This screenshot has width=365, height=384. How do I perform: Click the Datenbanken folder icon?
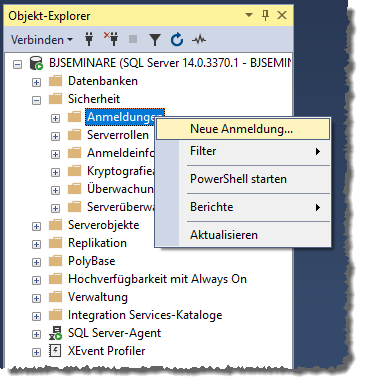click(x=55, y=81)
